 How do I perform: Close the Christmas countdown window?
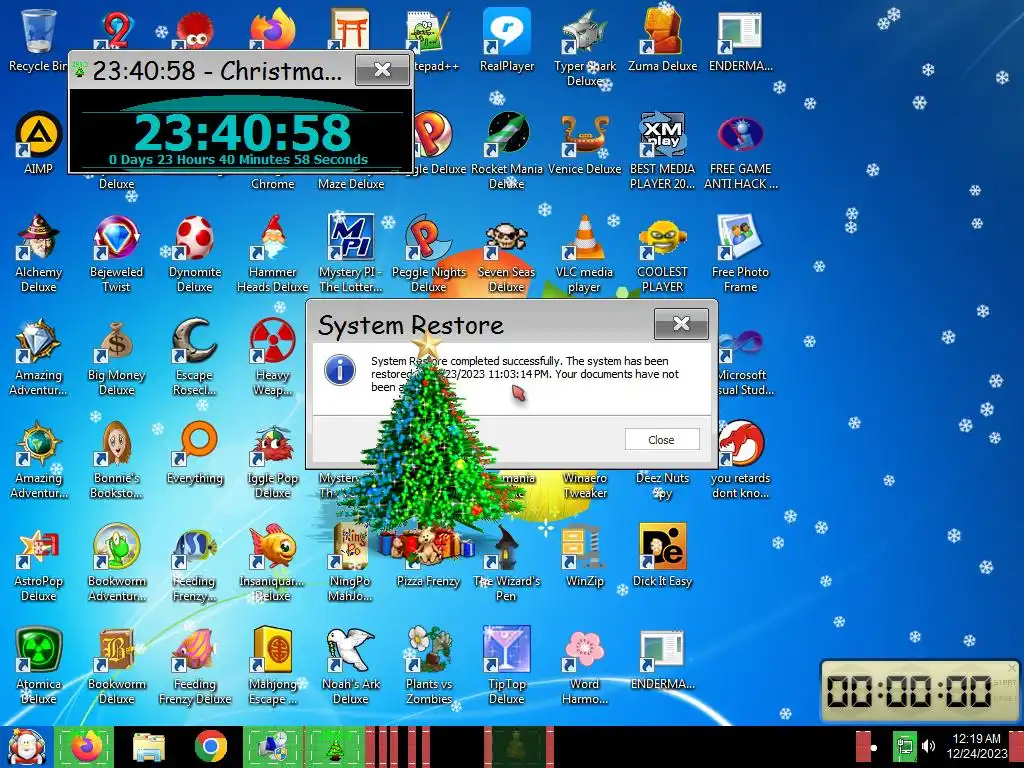point(382,70)
